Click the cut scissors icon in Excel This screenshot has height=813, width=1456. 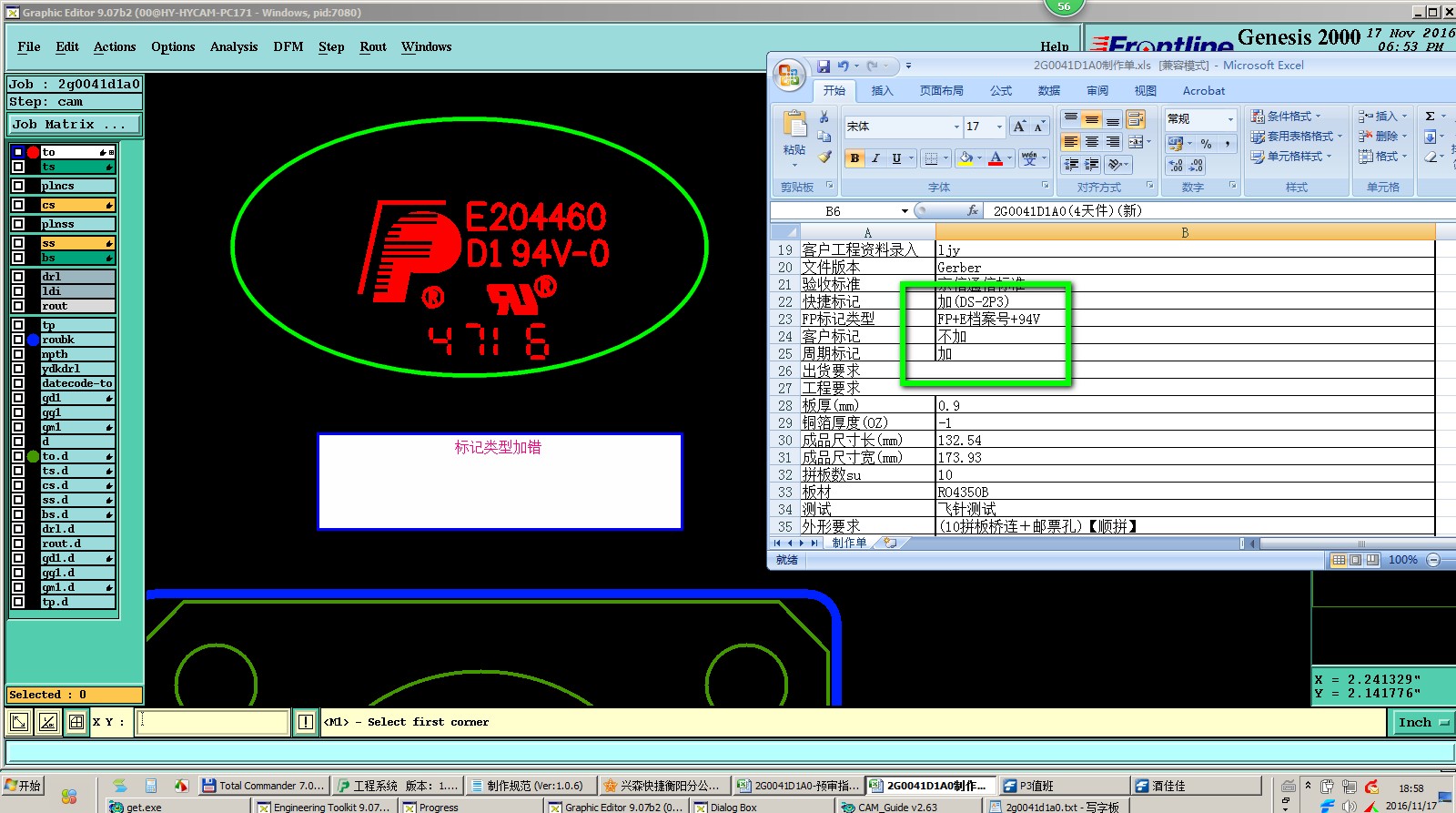pos(824,117)
